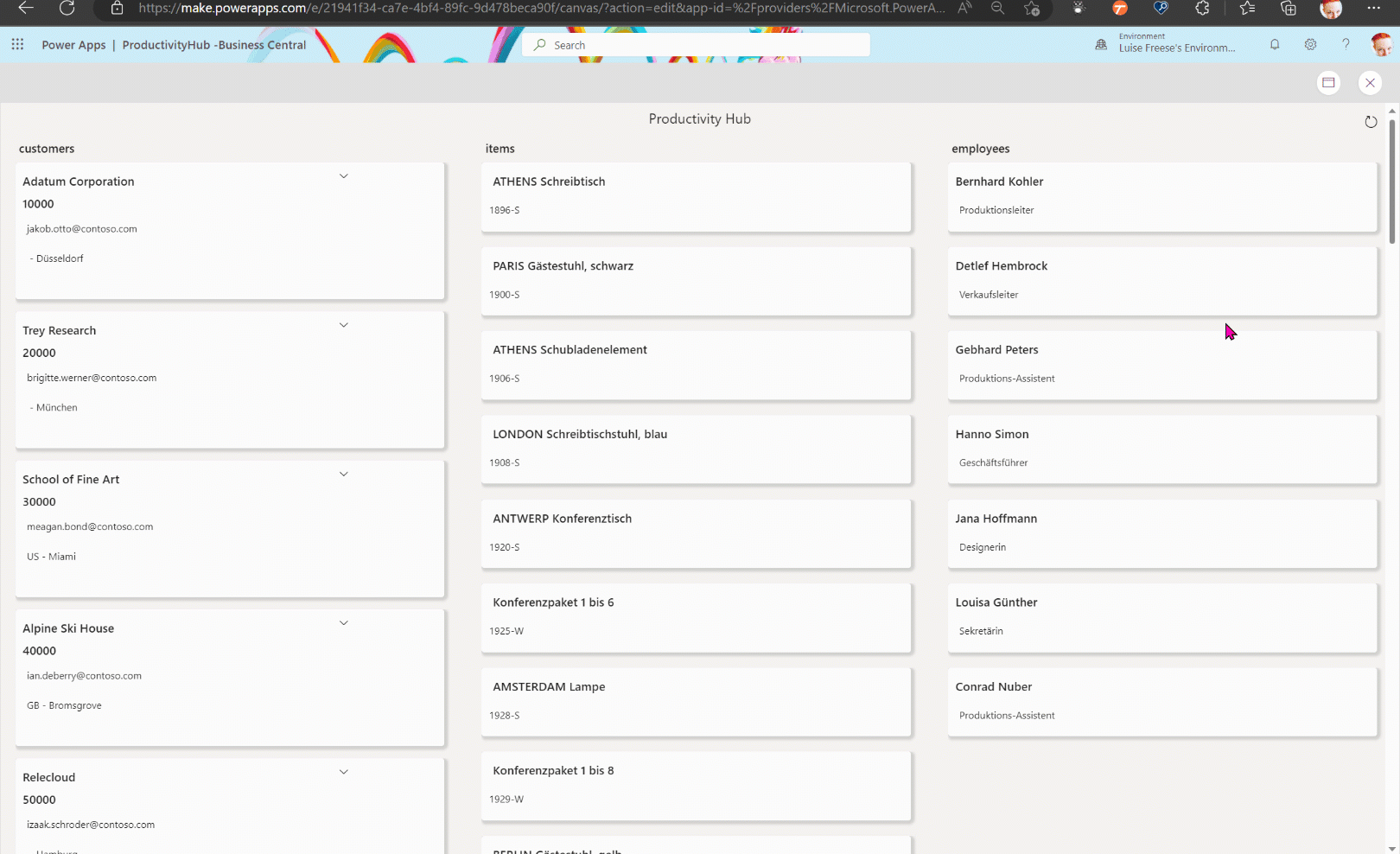Click the izaak.schroder@contoso.com email
Image resolution: width=1400 pixels, height=854 pixels.
(91, 825)
